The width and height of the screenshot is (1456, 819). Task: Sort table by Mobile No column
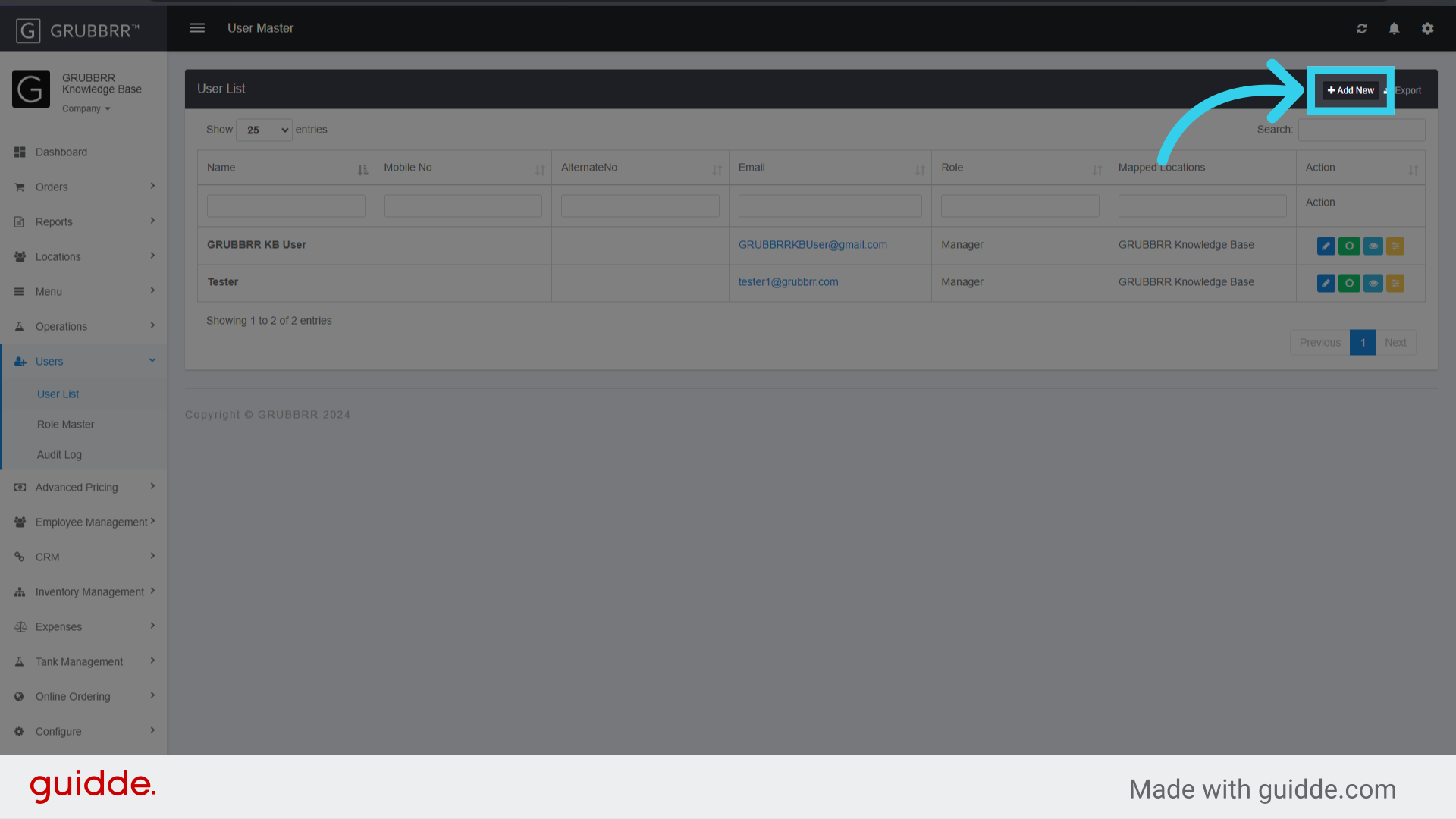(463, 168)
